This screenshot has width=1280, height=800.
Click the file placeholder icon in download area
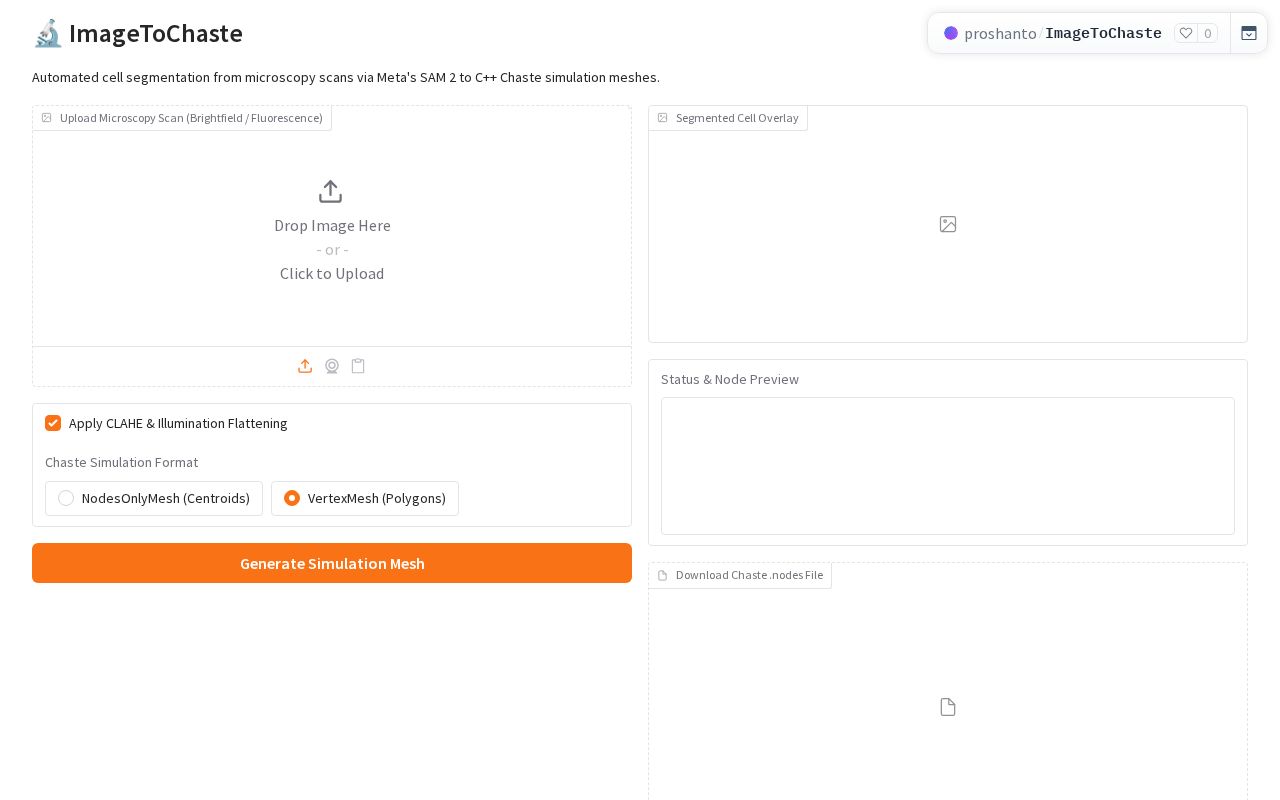point(948,707)
